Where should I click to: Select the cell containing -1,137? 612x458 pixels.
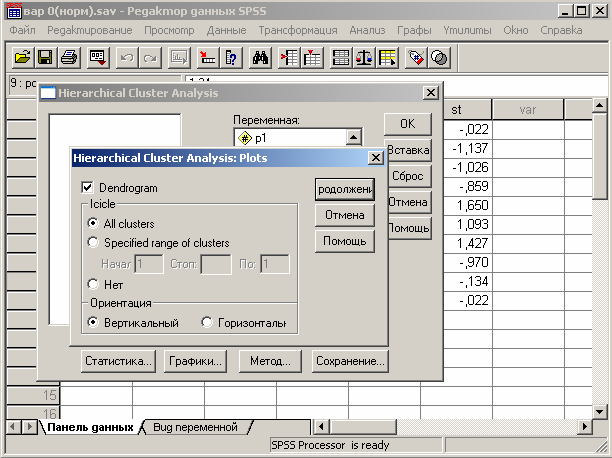click(467, 148)
